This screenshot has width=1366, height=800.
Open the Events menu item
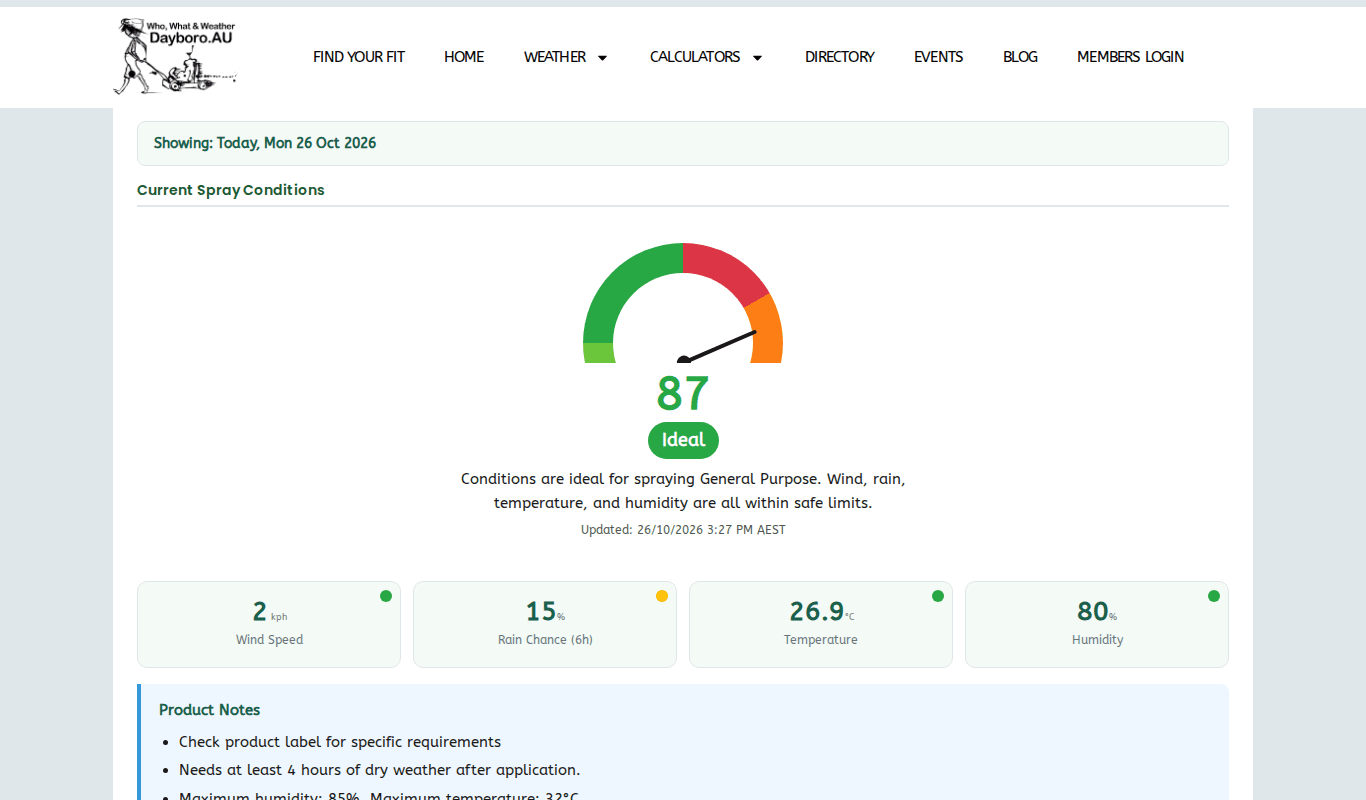click(x=939, y=57)
